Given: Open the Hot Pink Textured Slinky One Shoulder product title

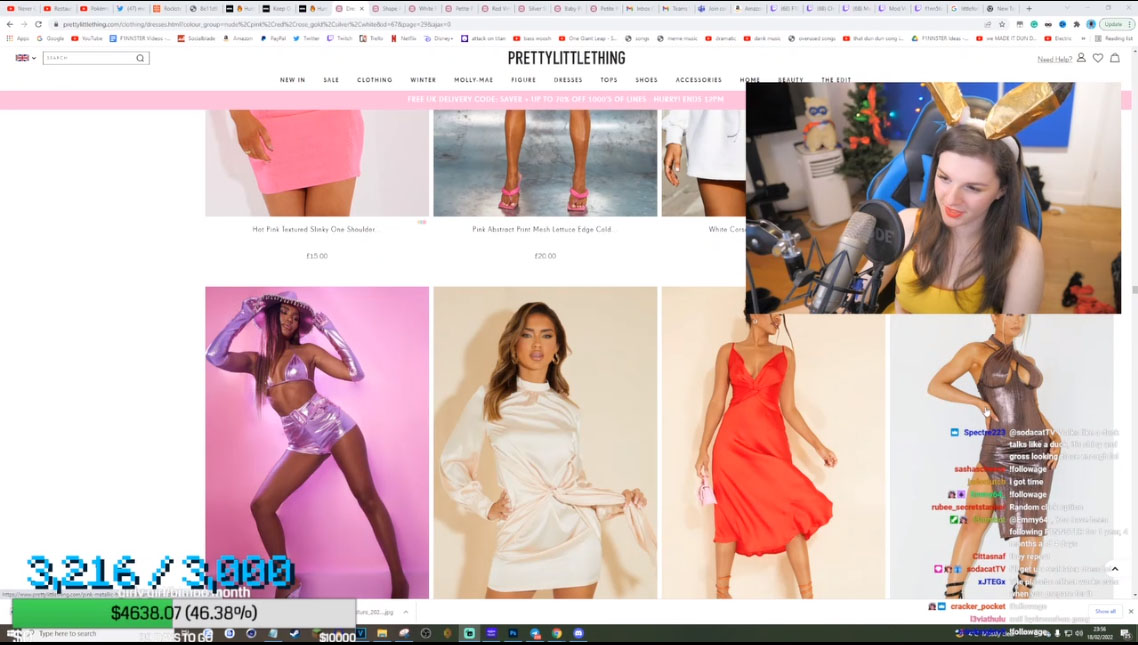Looking at the screenshot, I should 314,229.
